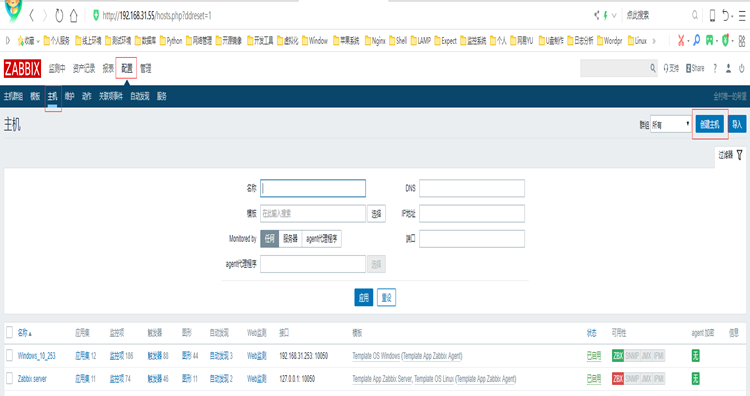Click the ZABBIX logo

22,69
